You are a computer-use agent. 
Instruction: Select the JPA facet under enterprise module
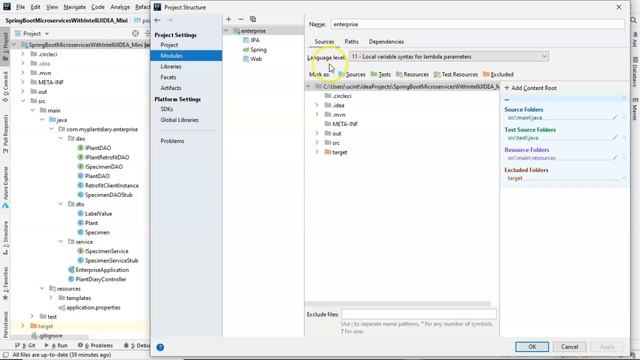coord(251,40)
